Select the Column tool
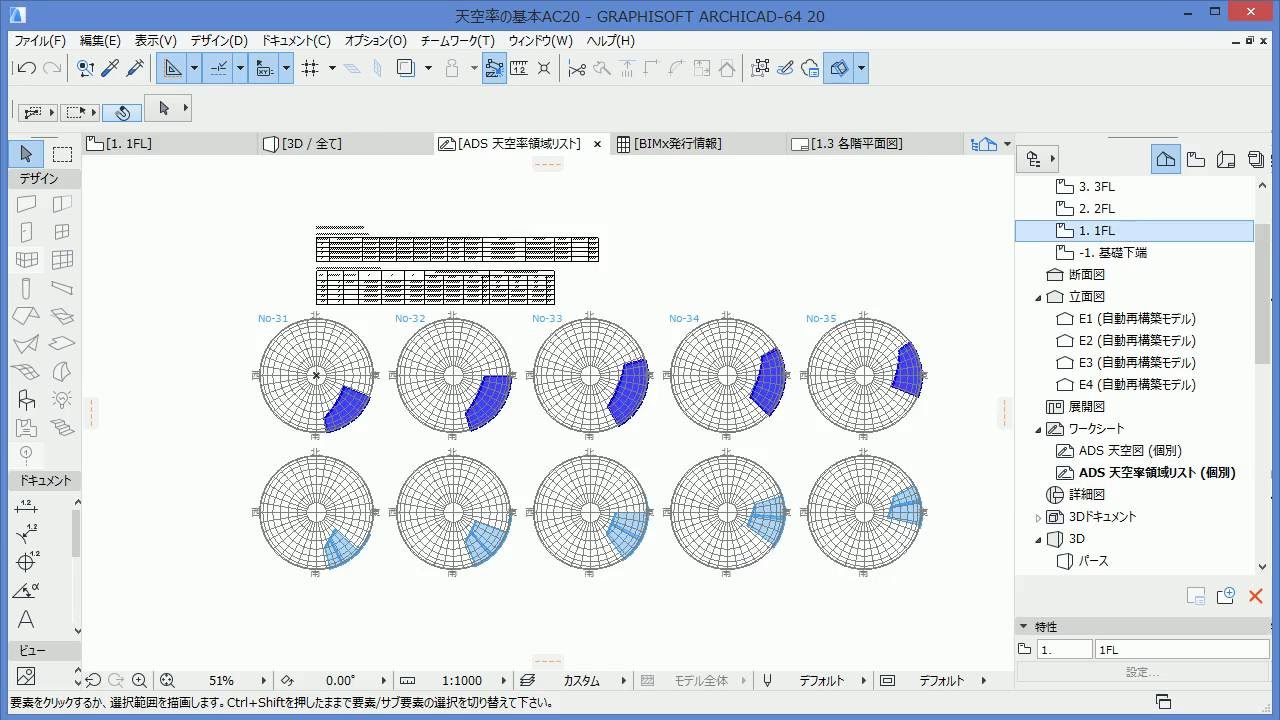This screenshot has height=720, width=1280. pos(26,288)
